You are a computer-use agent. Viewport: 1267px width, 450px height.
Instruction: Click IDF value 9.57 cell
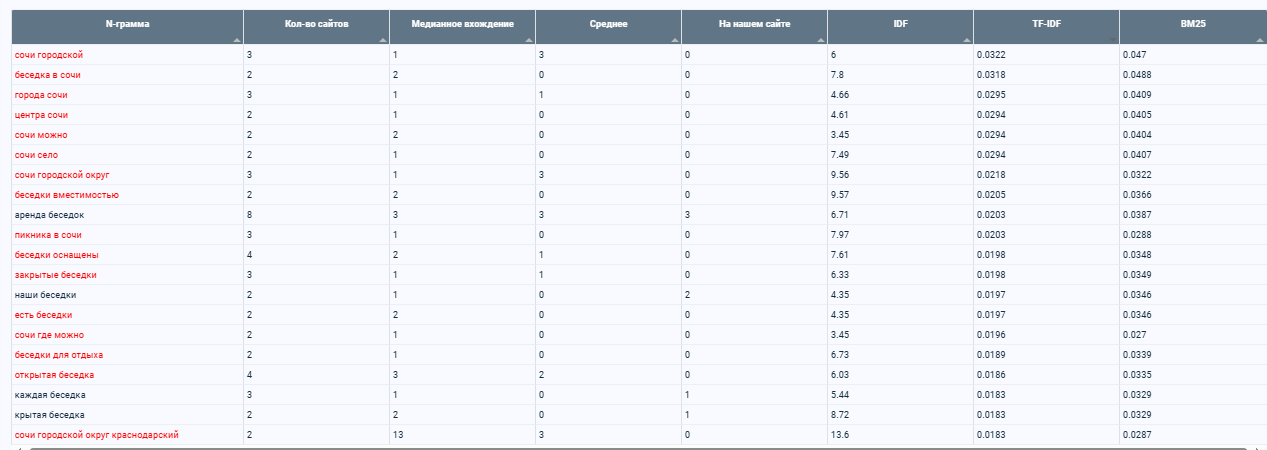pyautogui.click(x=900, y=195)
